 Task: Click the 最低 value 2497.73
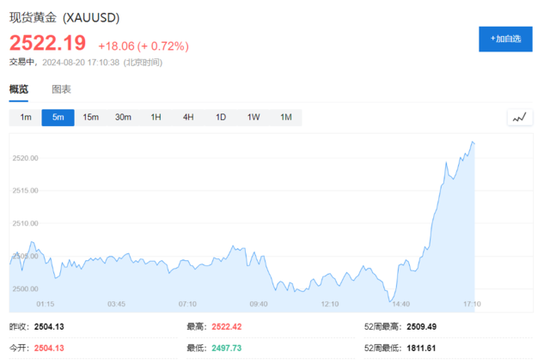(x=227, y=348)
